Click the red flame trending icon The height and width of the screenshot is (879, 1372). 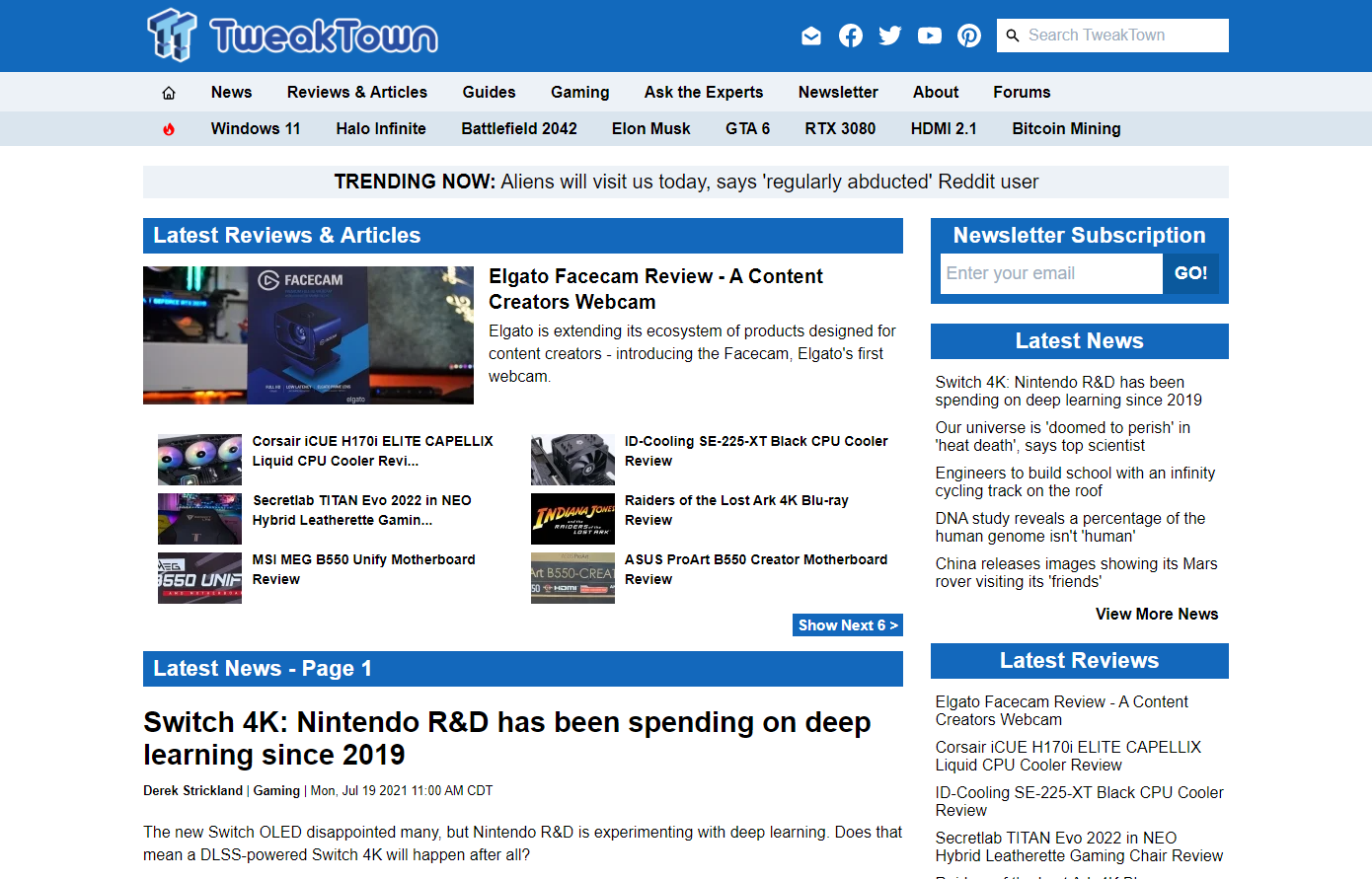169,129
